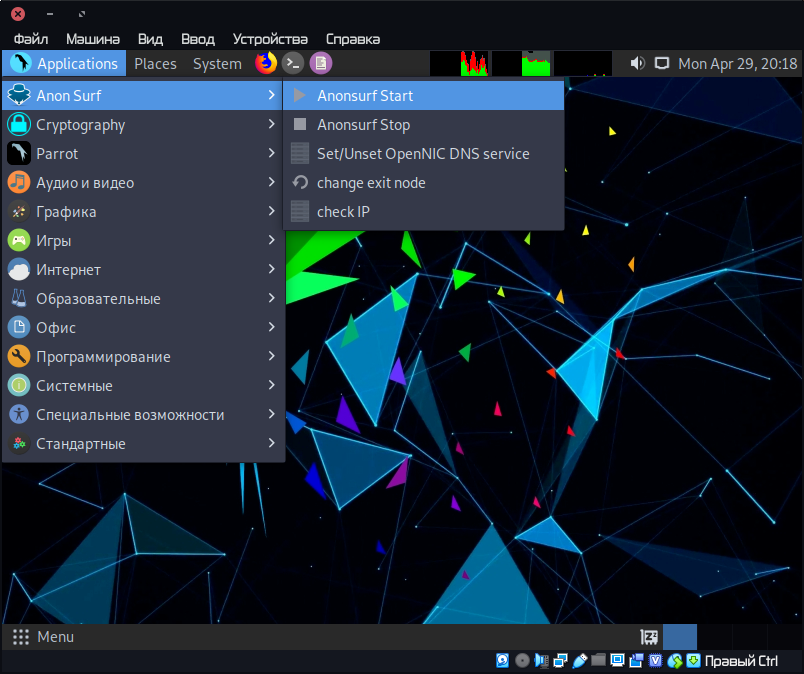This screenshot has width=804, height=674.
Task: Open the Places menu
Action: (155, 64)
